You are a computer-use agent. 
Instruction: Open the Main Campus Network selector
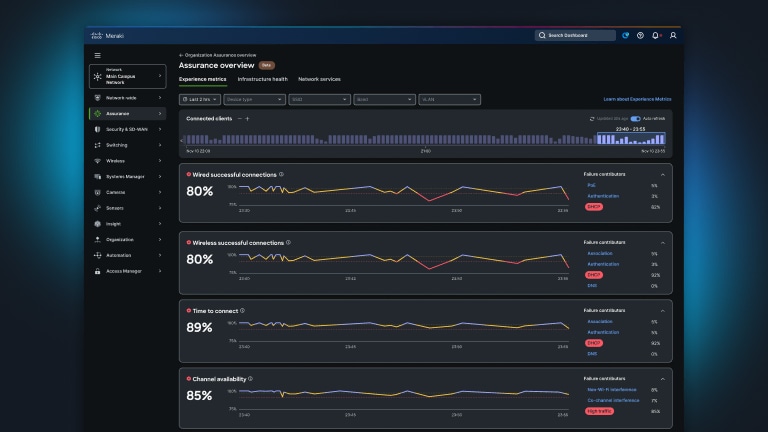(127, 76)
